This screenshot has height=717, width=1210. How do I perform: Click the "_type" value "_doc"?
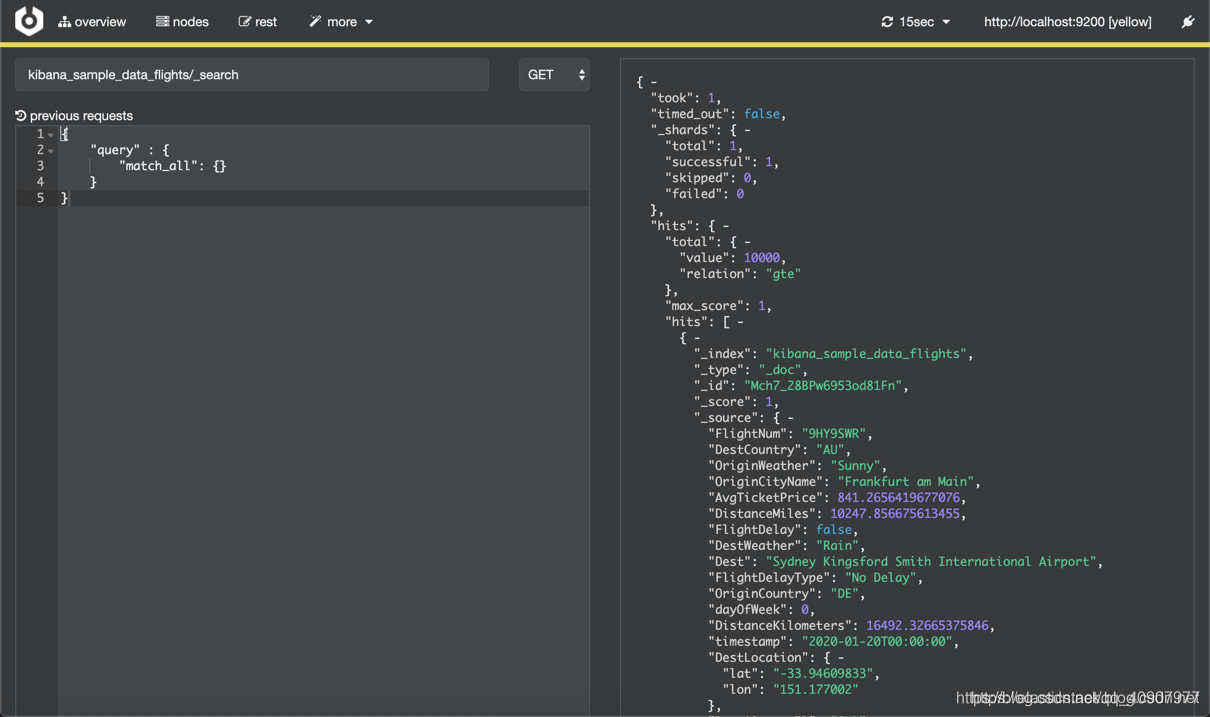point(780,370)
